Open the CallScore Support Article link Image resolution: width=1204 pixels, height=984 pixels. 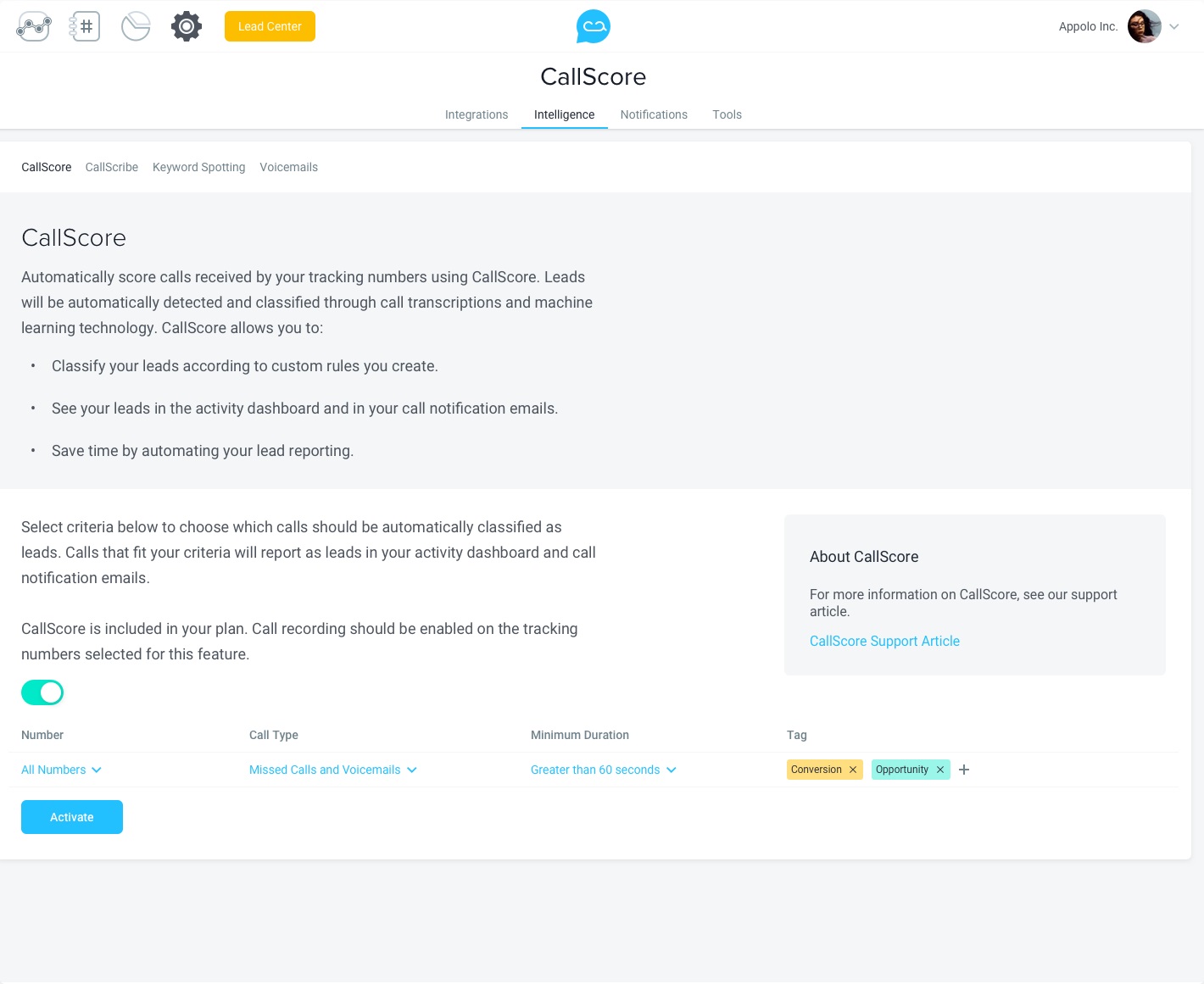click(x=884, y=641)
